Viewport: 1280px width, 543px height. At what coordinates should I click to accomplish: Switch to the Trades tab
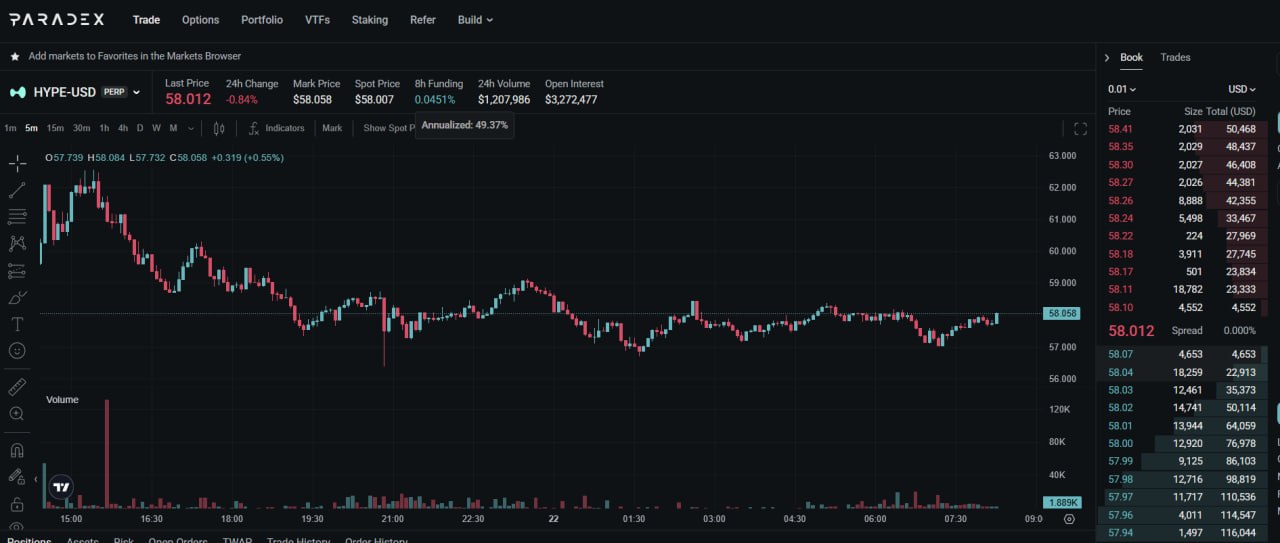click(x=1175, y=57)
